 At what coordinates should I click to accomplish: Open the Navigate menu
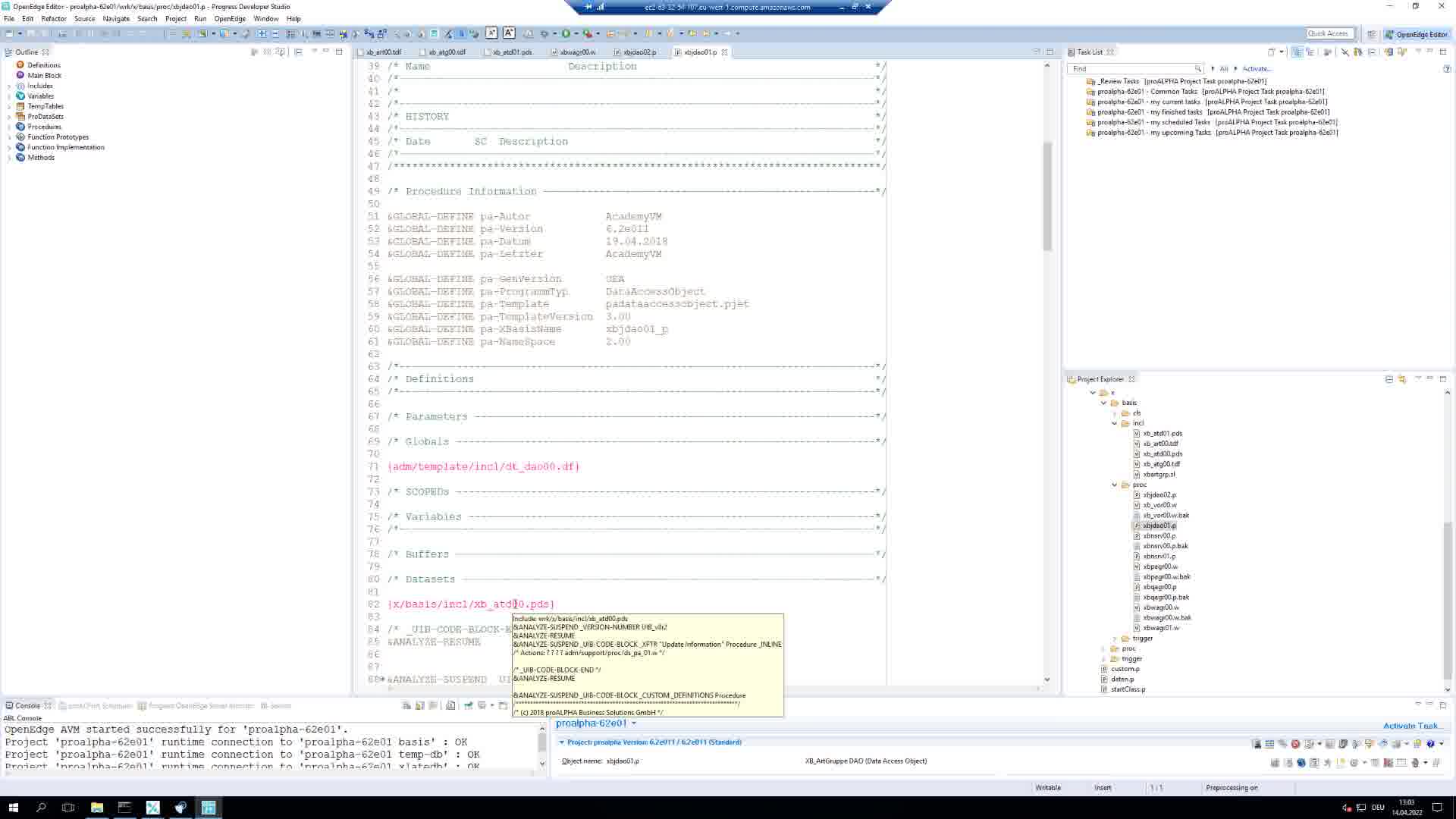(x=116, y=18)
